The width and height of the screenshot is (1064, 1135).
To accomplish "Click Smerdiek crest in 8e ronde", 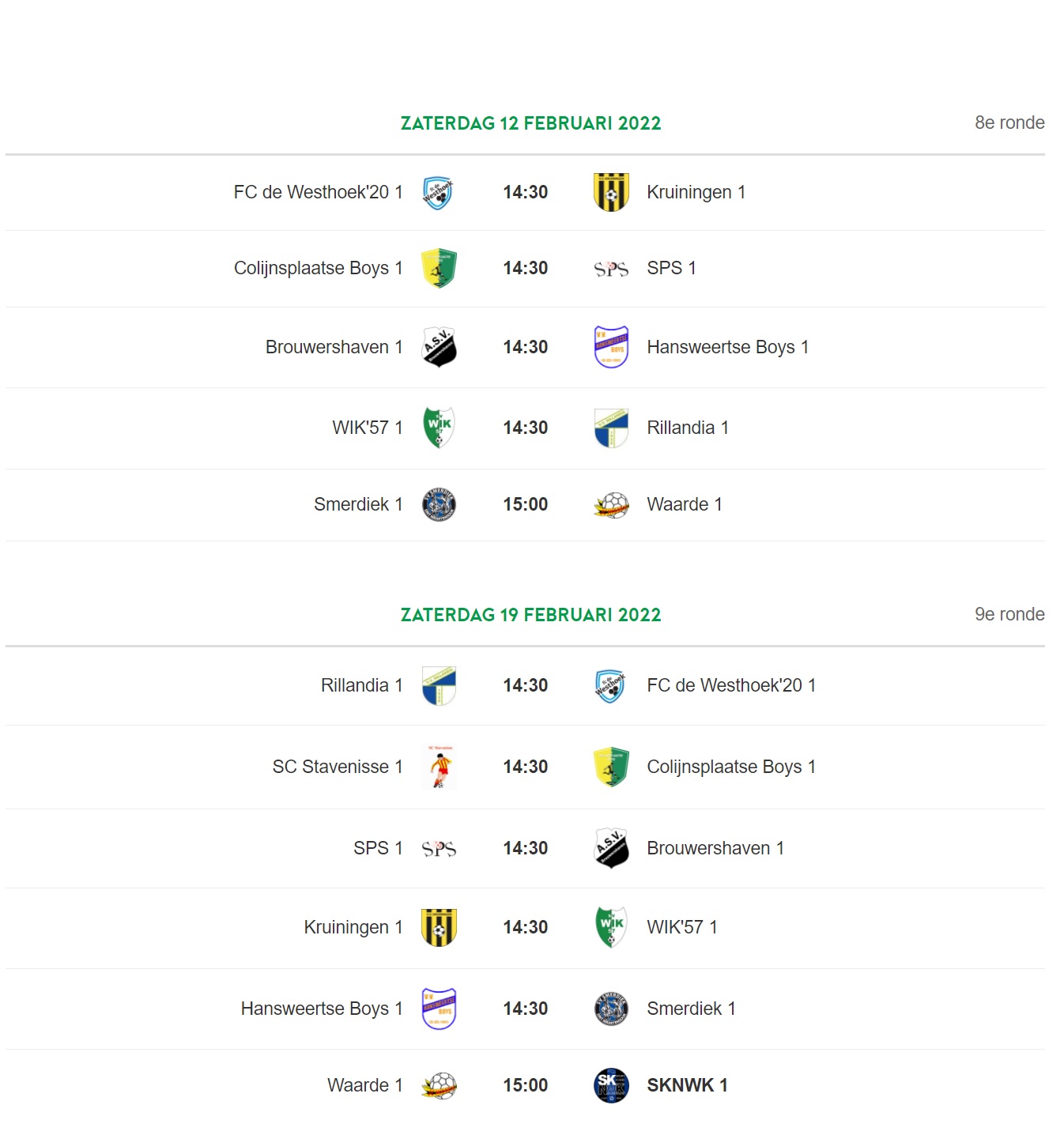I will pos(440,504).
